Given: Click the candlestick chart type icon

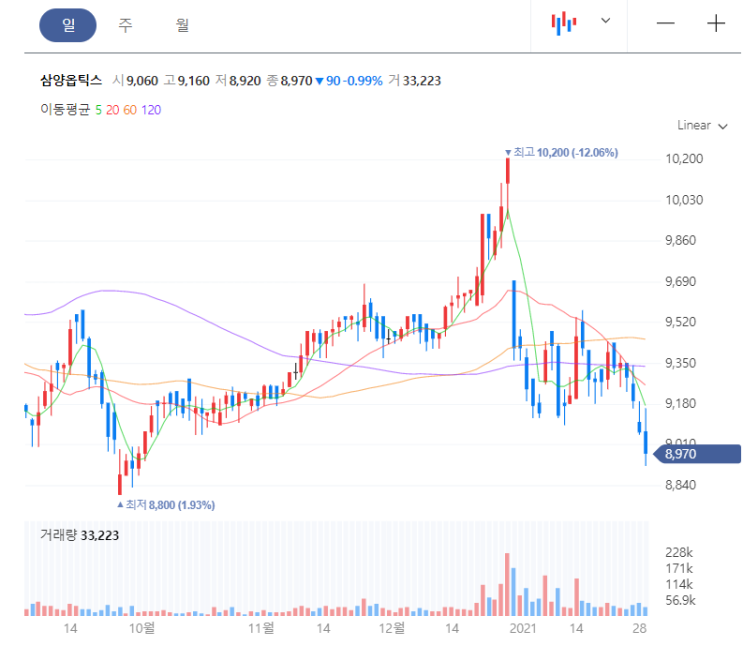Looking at the screenshot, I should (x=564, y=23).
